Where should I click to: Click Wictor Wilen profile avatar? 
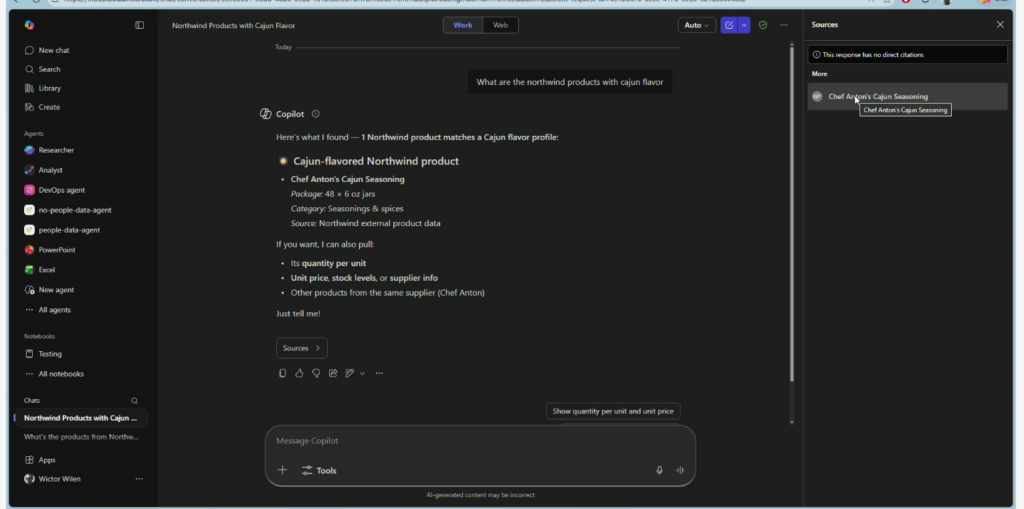(x=29, y=479)
